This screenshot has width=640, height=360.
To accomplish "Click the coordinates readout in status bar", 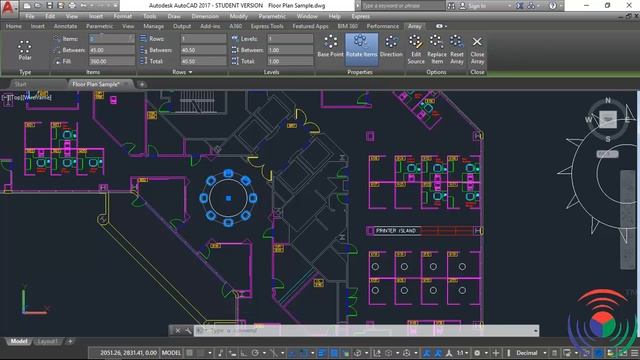I will click(128, 353).
